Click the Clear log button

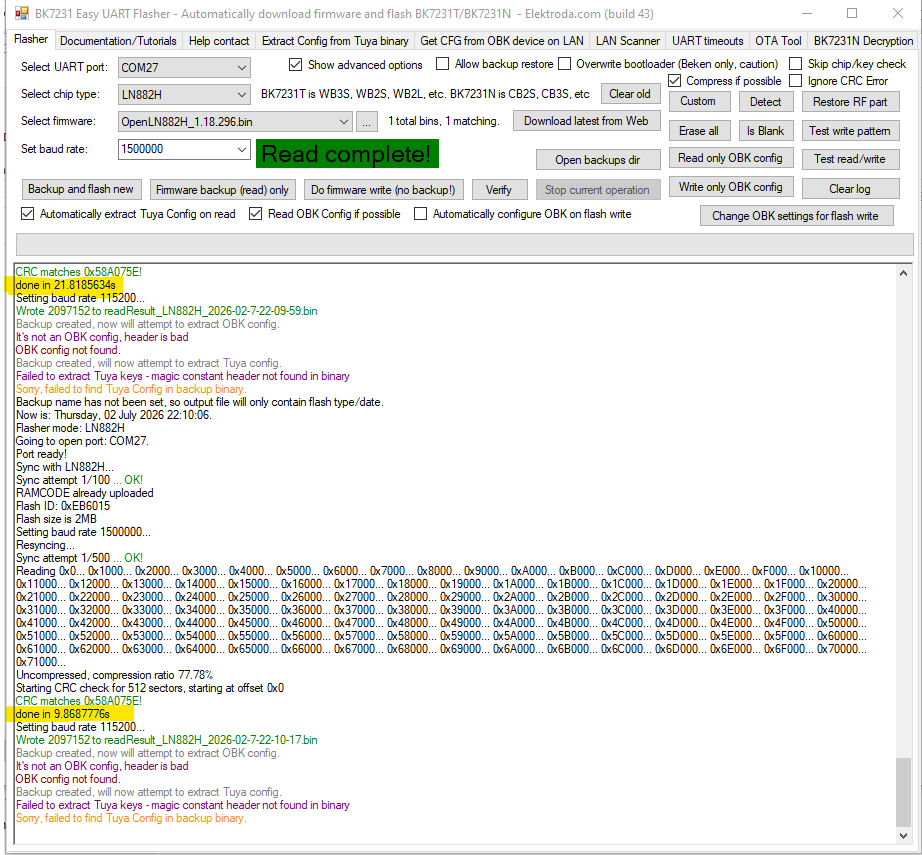pos(850,189)
